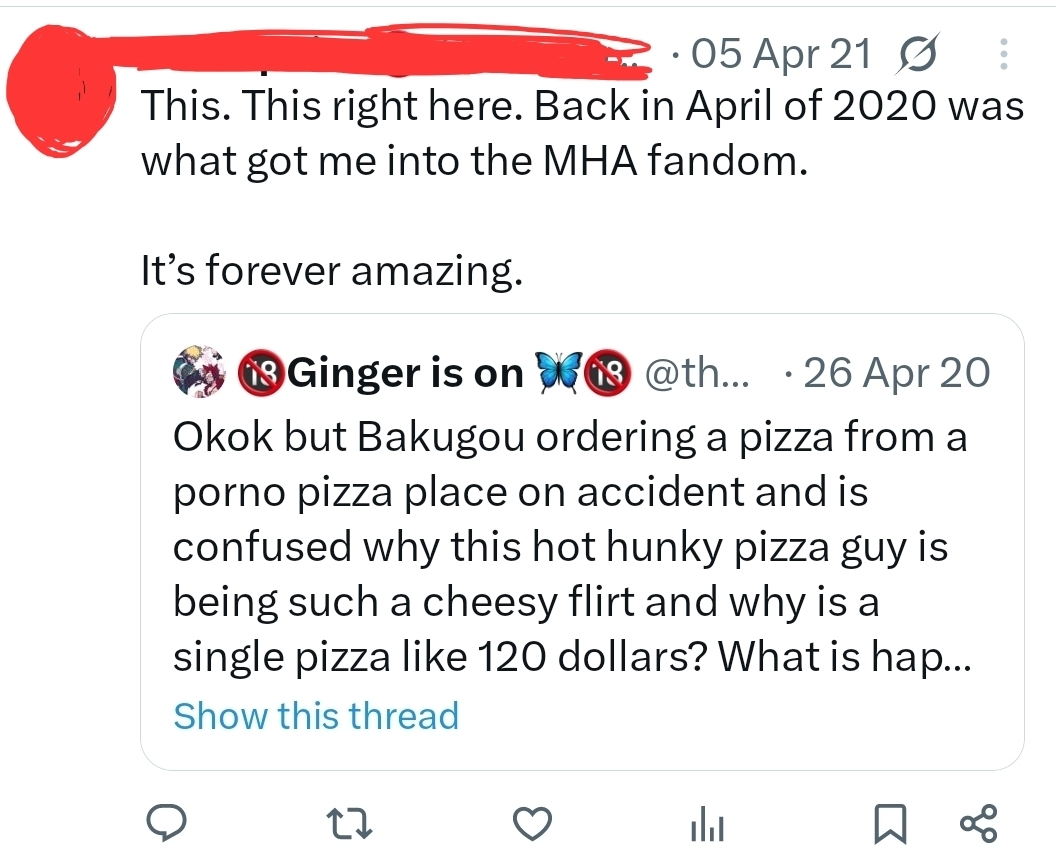Like the tweet with the heart icon
1056x868 pixels.
533,824
